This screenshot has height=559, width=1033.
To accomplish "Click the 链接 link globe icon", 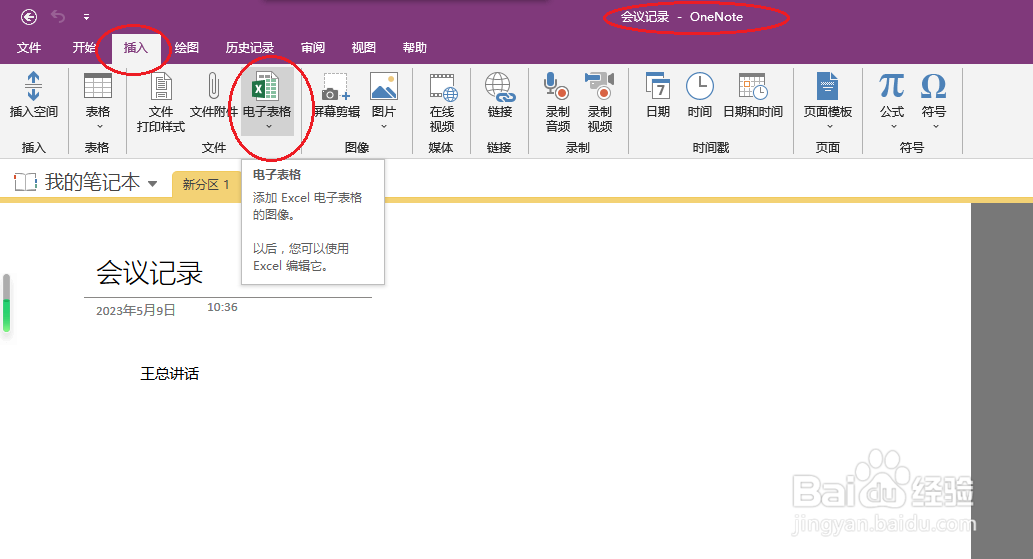I will 500,87.
